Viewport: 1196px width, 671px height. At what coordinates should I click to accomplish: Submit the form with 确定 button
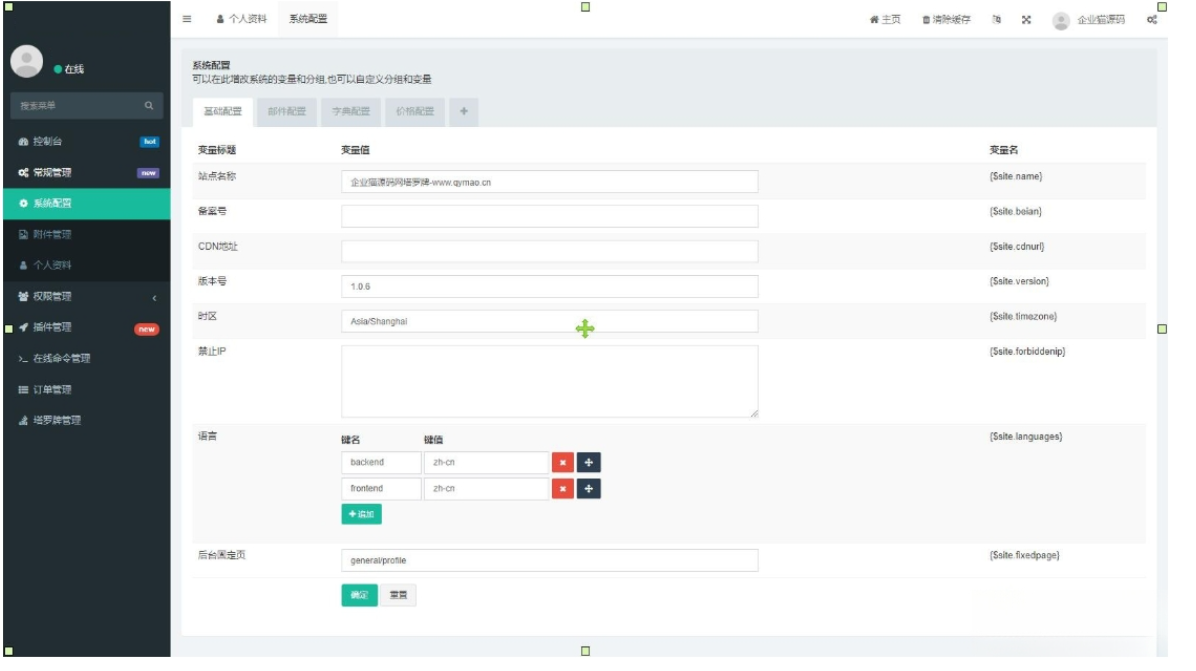point(359,596)
